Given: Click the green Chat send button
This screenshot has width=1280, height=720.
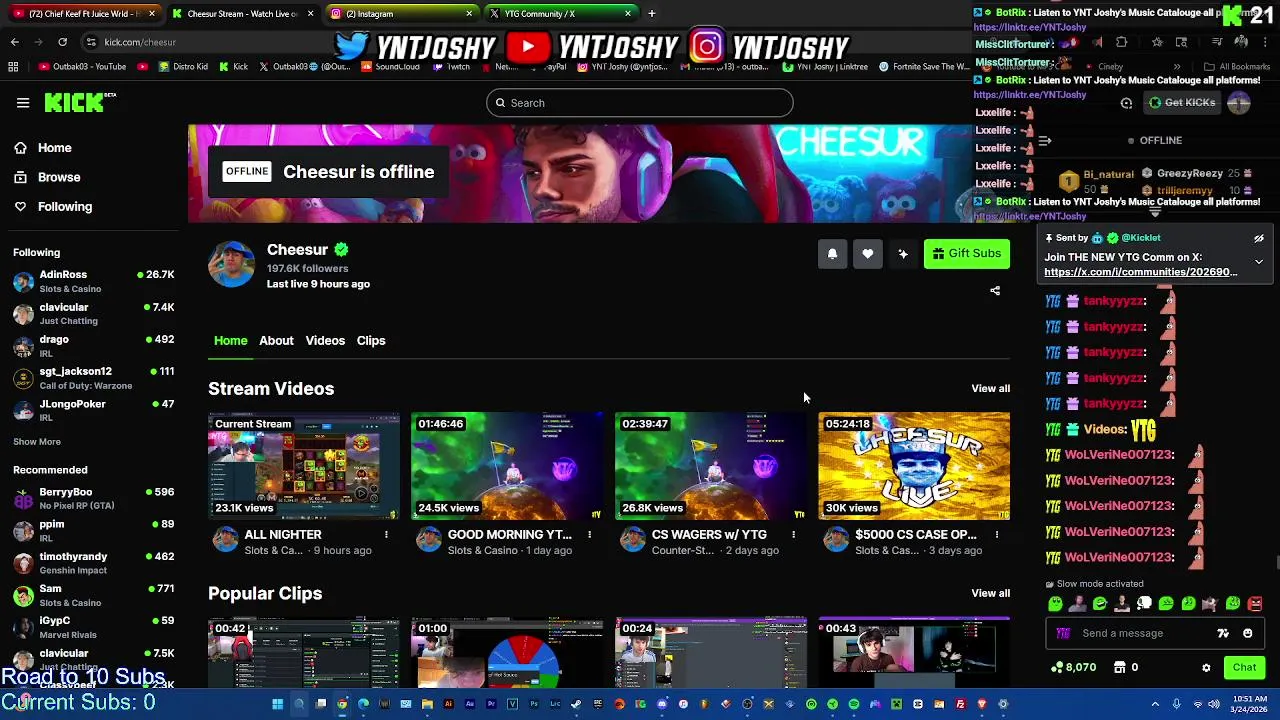Looking at the screenshot, I should click(1244, 668).
